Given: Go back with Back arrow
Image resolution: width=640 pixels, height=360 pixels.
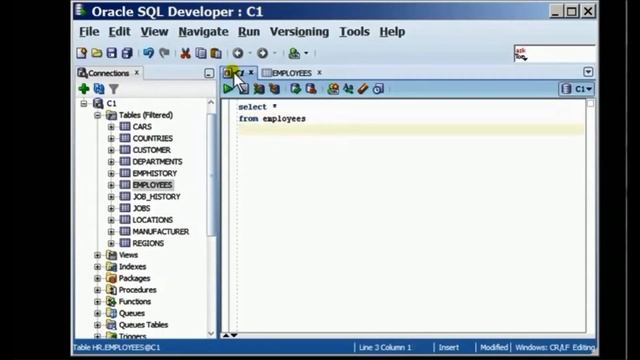Looking at the screenshot, I should (x=238, y=53).
